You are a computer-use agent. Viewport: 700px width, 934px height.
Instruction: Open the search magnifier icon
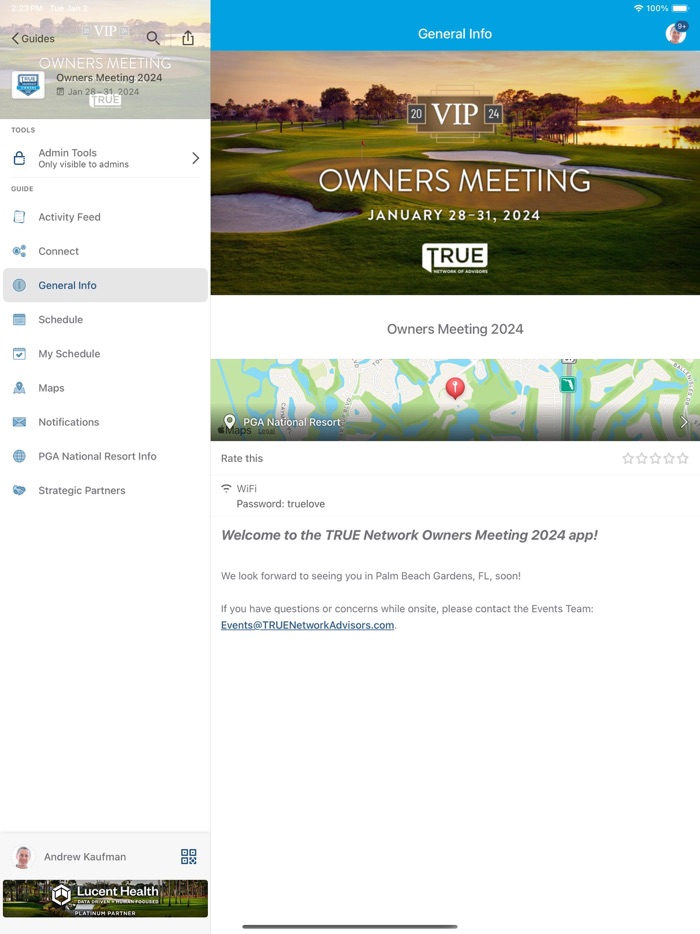(153, 38)
